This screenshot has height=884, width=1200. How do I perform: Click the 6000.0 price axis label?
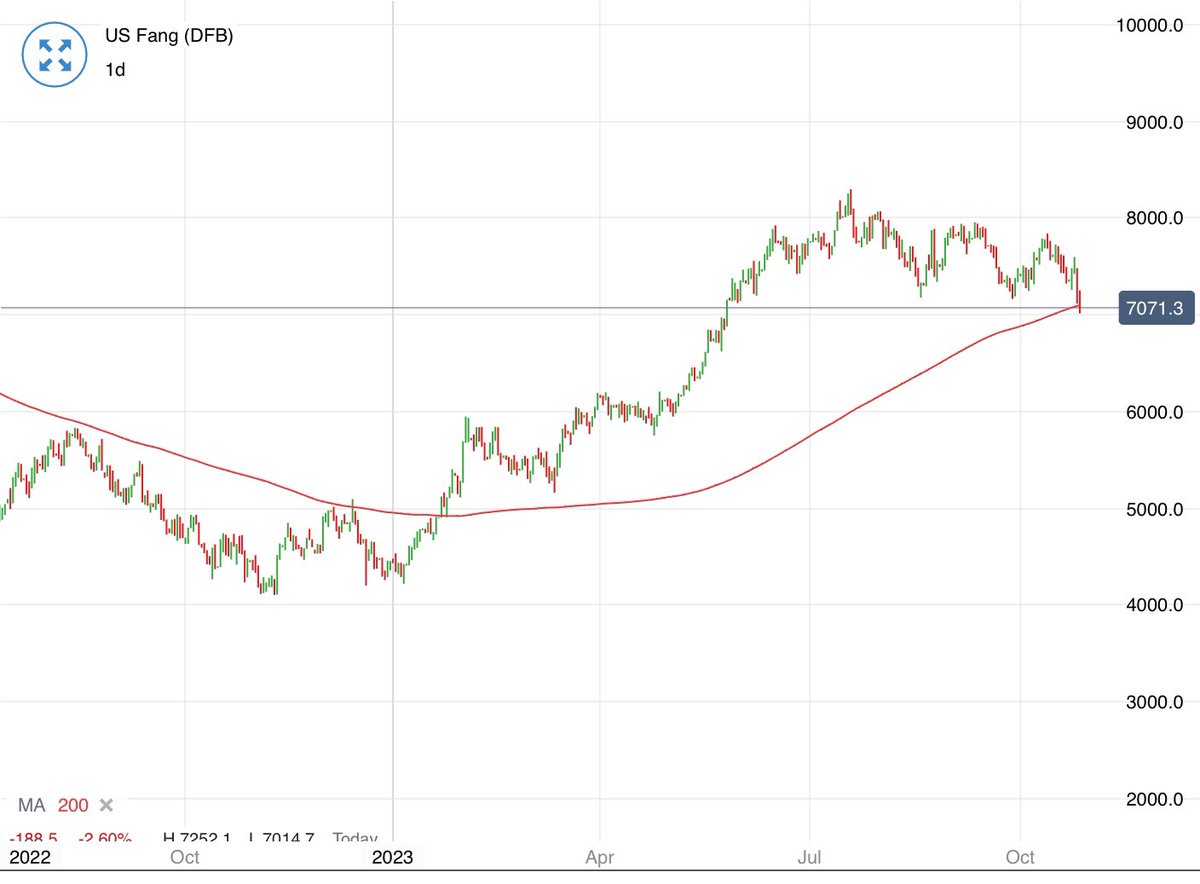tap(1155, 412)
